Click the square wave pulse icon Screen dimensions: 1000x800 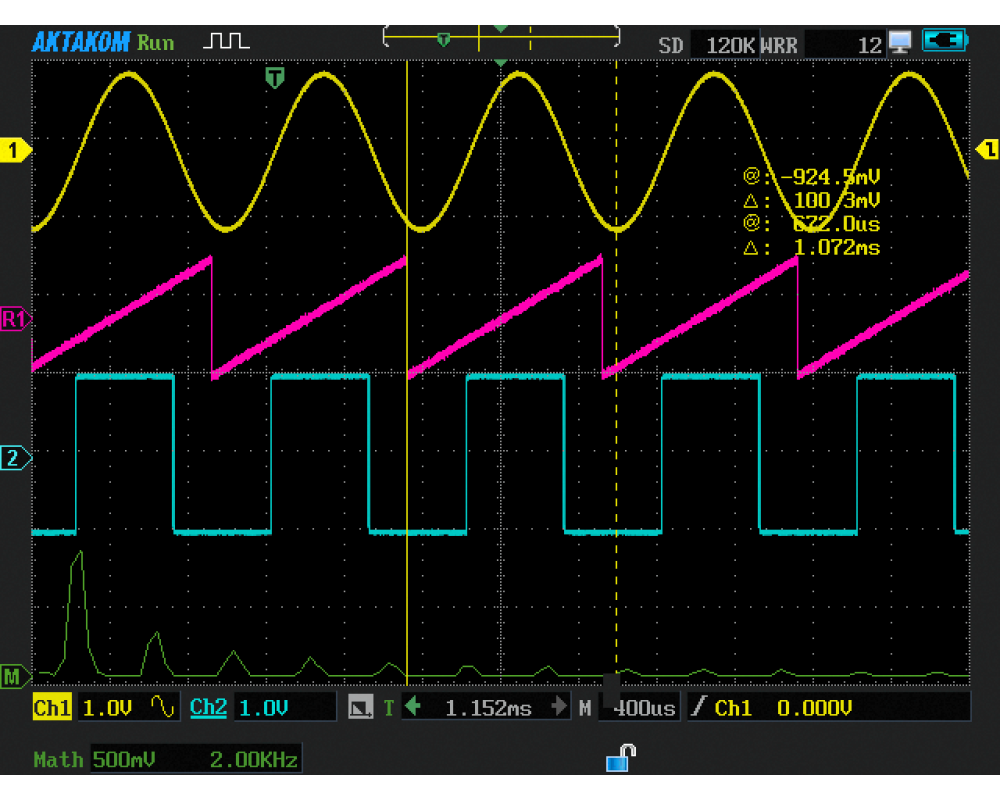[226, 42]
